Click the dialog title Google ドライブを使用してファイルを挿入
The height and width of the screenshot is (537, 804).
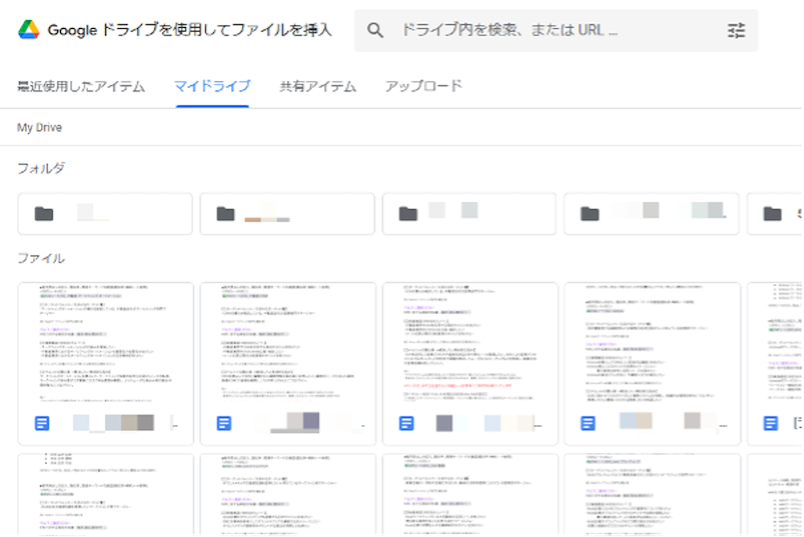tap(190, 30)
